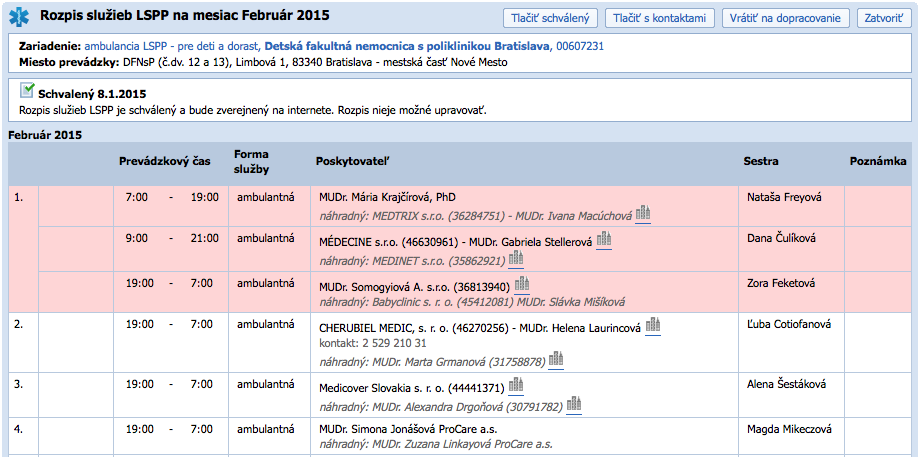The image size is (920, 457).
Task: Click nurse name Ľuba Cotiofanová
Action: 789,324
